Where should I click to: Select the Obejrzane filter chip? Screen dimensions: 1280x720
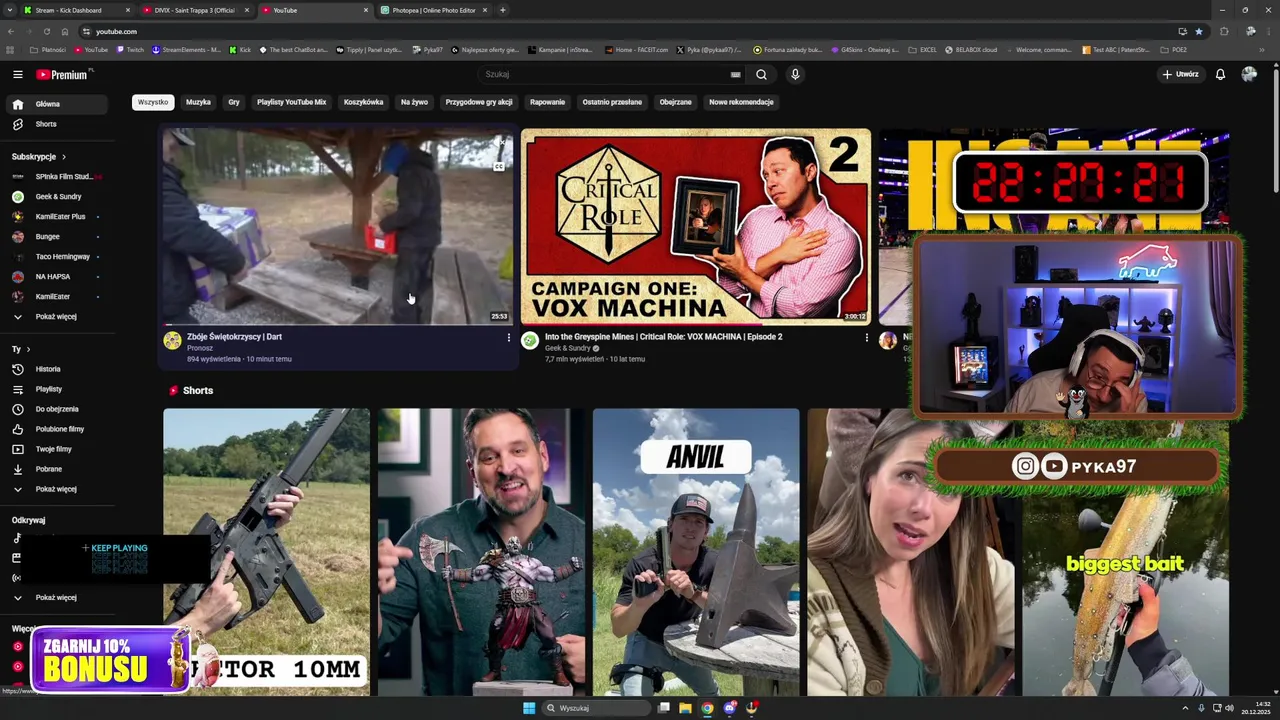pyautogui.click(x=675, y=102)
